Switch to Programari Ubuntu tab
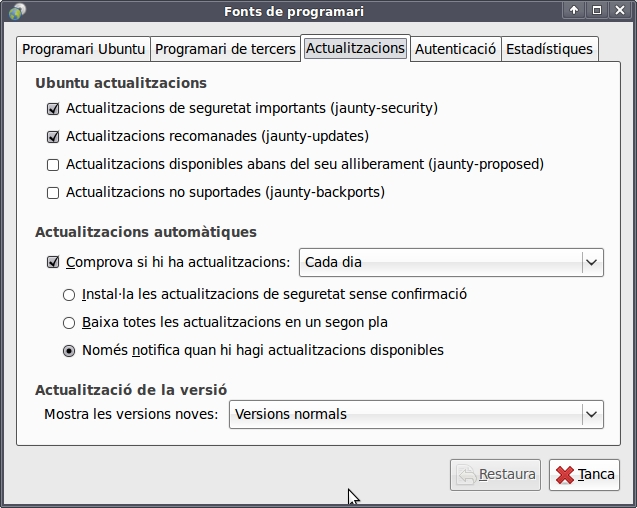The image size is (637, 508). point(84,49)
